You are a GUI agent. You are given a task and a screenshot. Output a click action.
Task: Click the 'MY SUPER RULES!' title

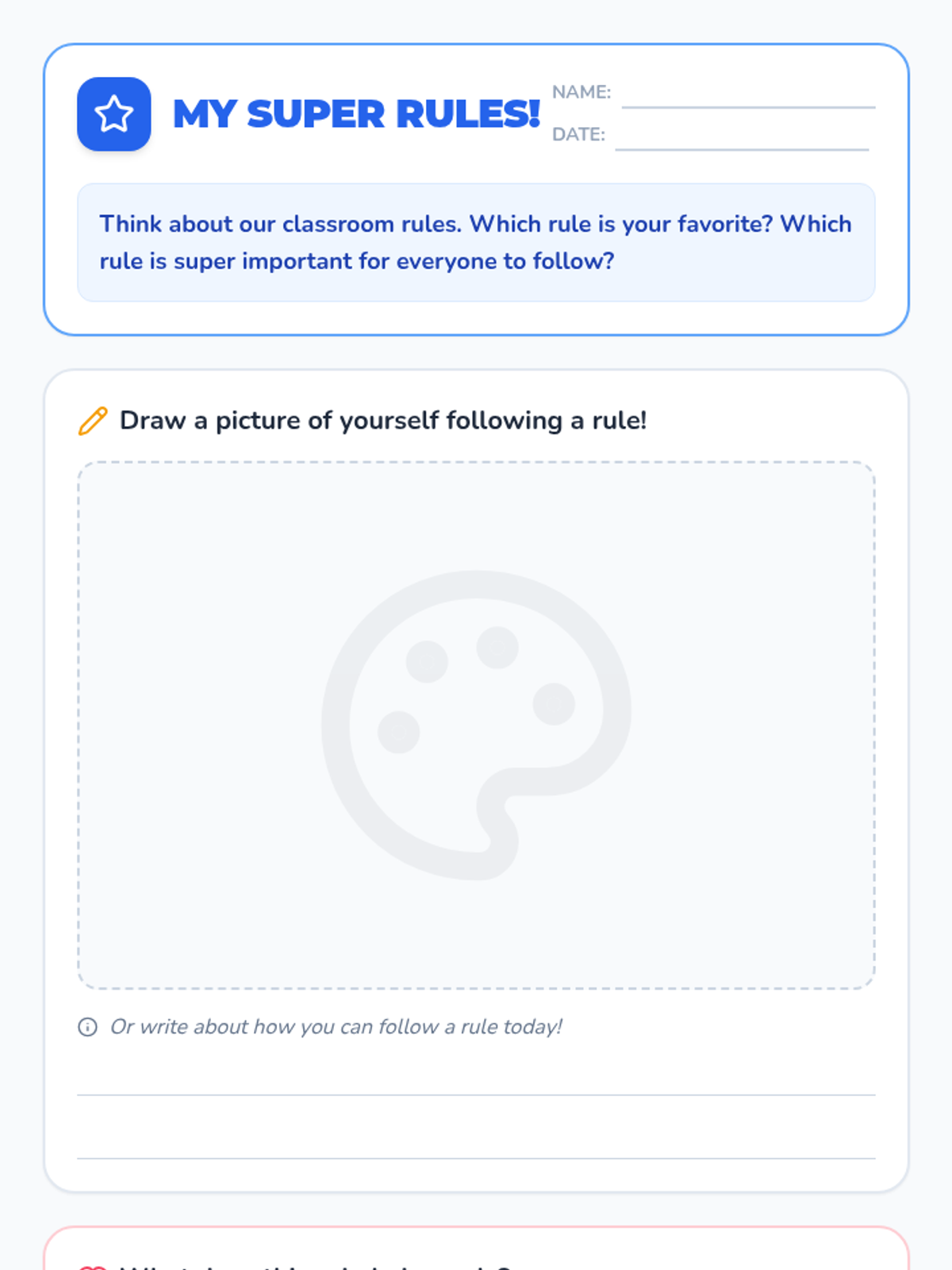pyautogui.click(x=356, y=114)
